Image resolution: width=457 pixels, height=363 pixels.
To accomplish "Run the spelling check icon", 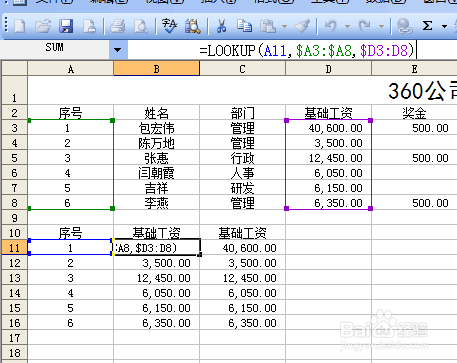I will coord(170,26).
